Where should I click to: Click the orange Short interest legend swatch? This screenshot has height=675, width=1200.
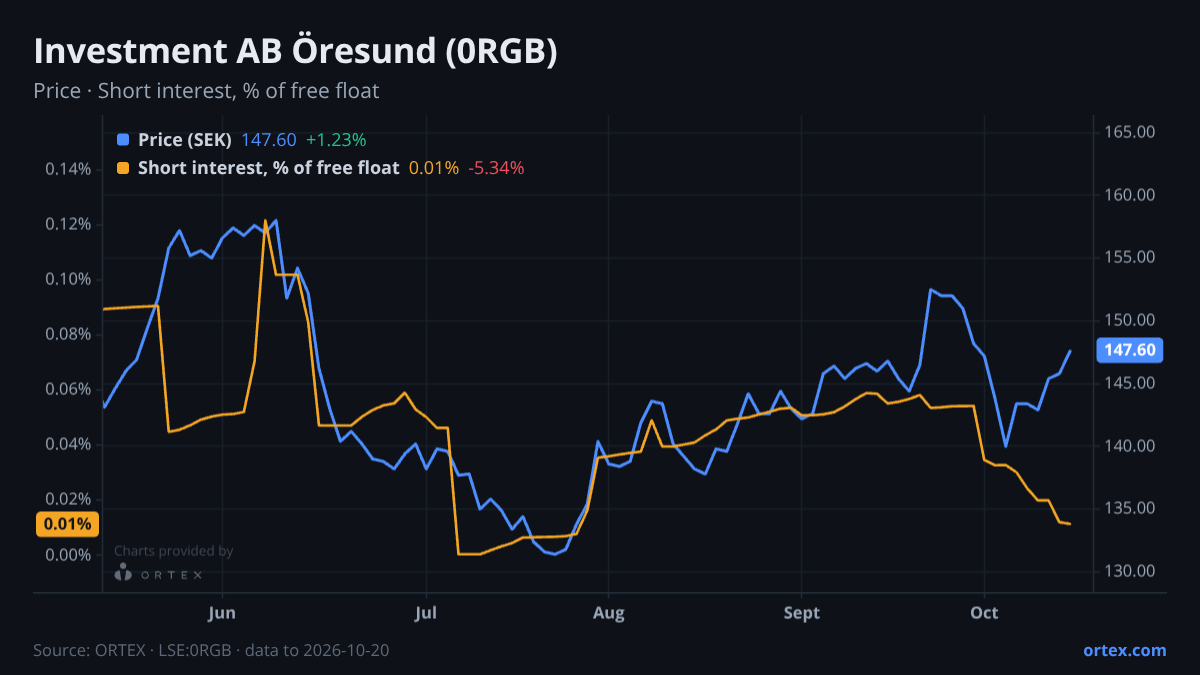click(123, 168)
